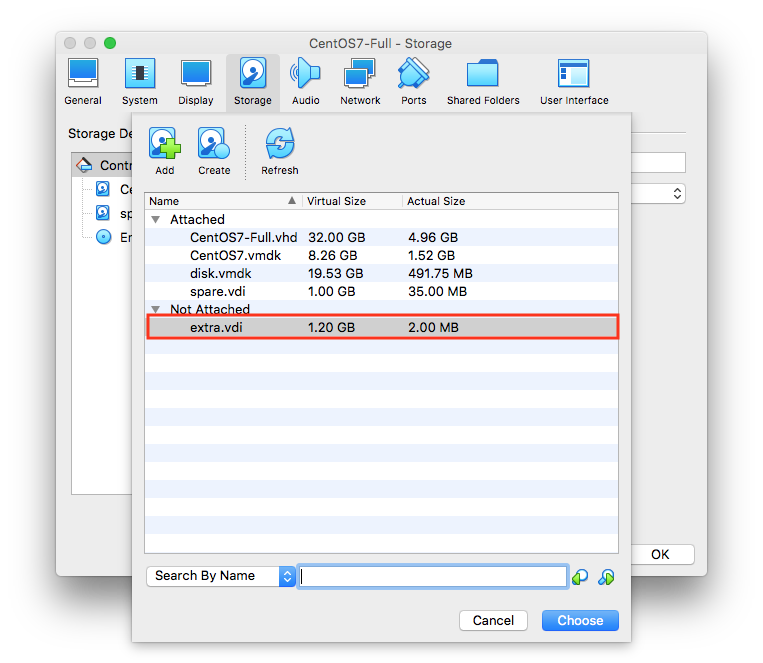Click the 4.96 GB actual size cell
Image resolution: width=763 pixels, height=663 pixels.
coord(433,238)
